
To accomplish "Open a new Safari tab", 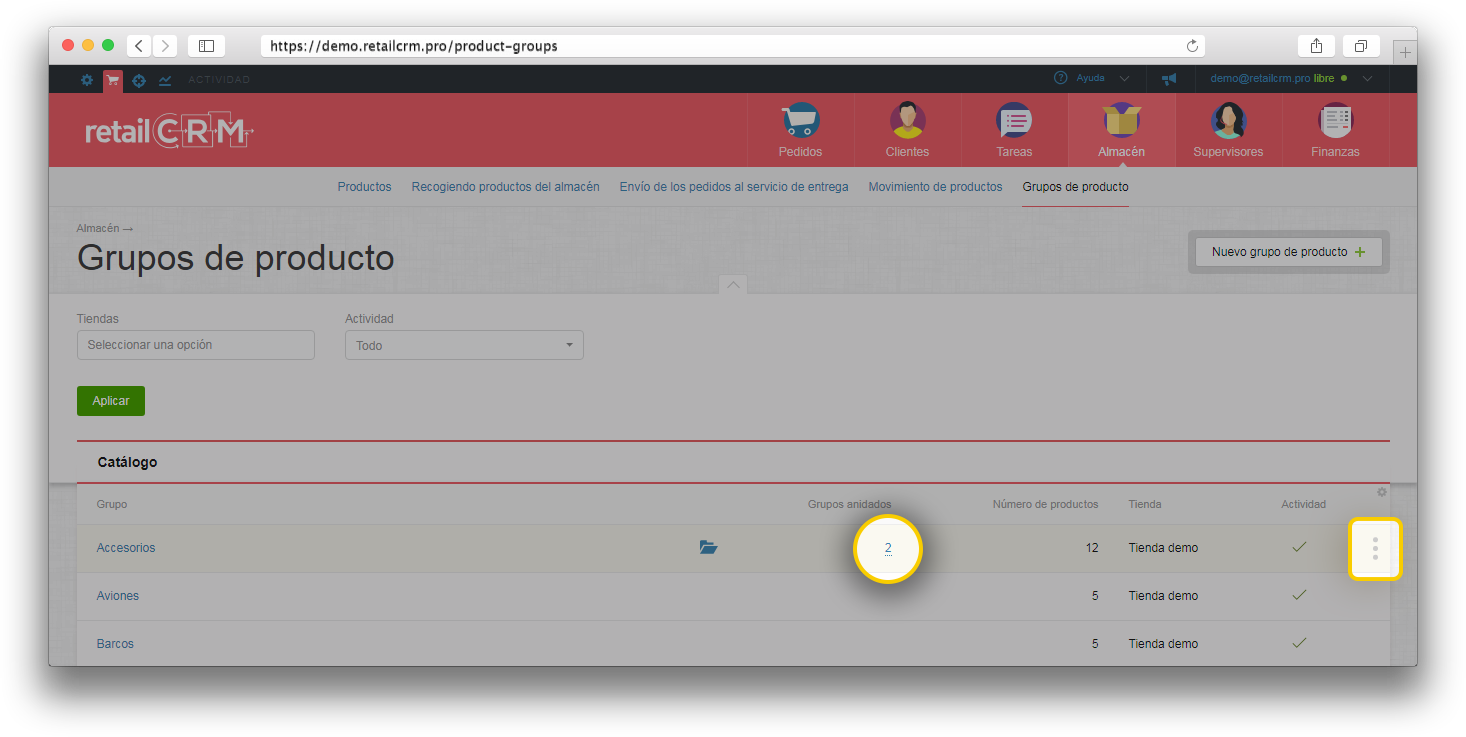I will tap(1405, 52).
